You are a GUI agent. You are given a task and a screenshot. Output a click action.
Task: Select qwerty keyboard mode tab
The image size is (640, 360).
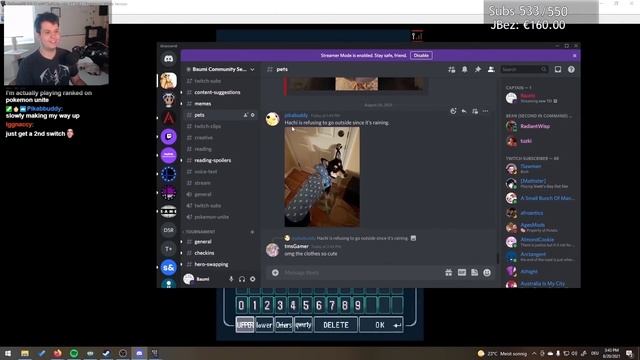(x=303, y=325)
